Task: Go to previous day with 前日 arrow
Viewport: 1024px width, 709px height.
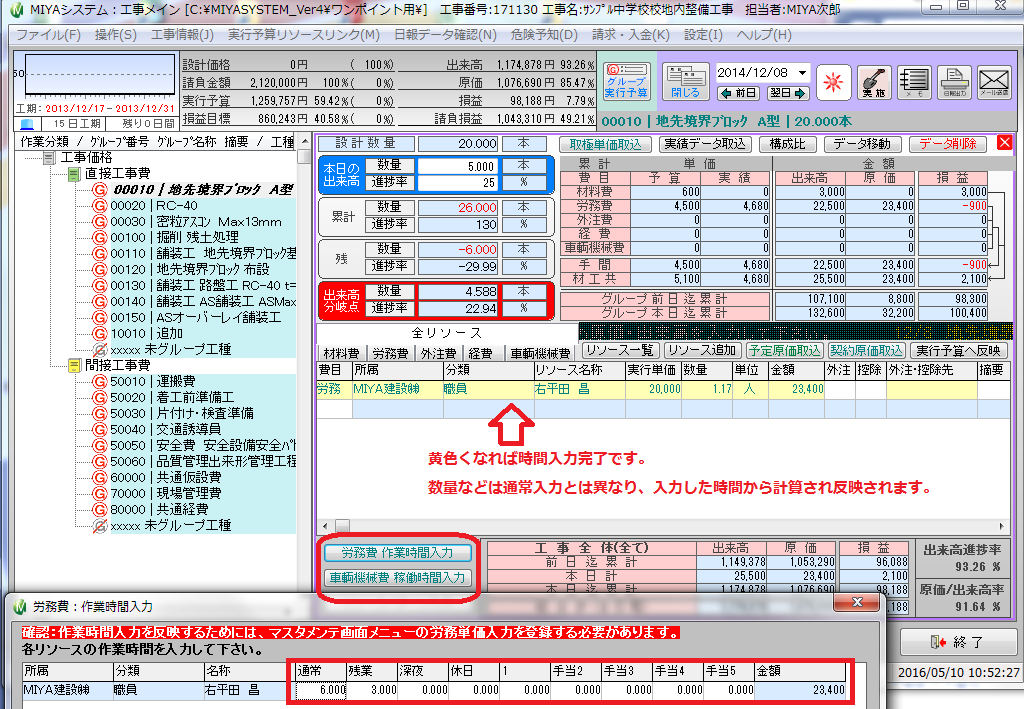Action: (x=739, y=93)
